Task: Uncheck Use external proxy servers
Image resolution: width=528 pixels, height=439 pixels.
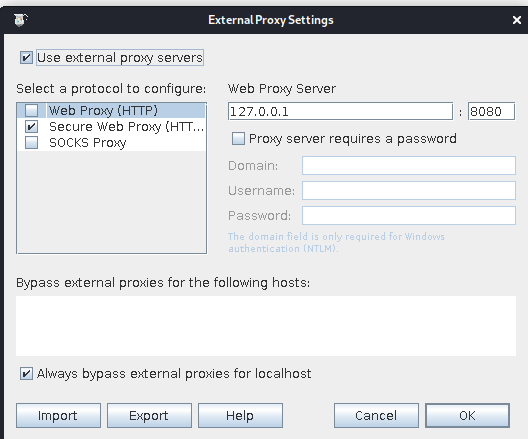Action: 26,58
